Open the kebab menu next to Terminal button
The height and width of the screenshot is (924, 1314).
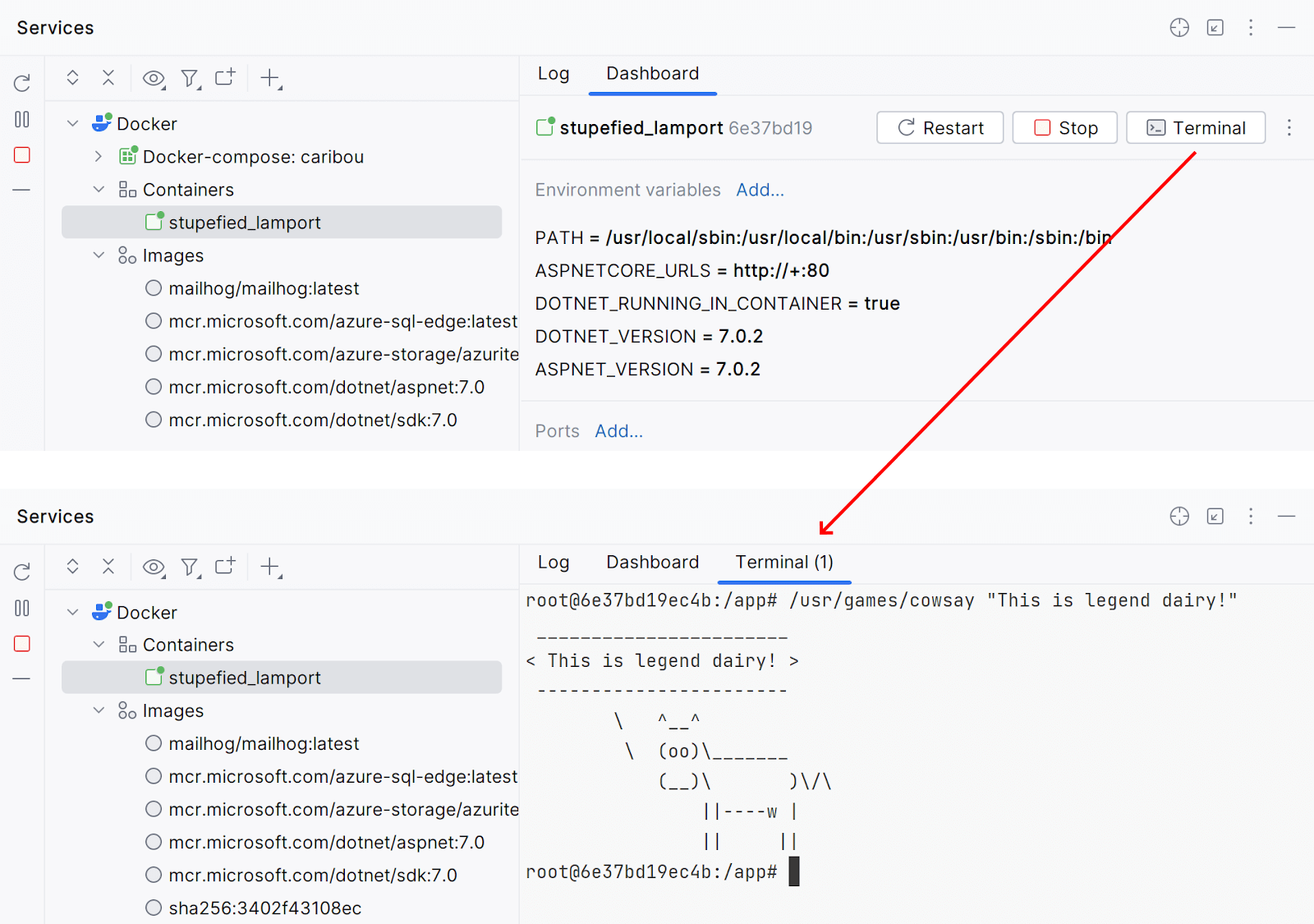coord(1289,128)
